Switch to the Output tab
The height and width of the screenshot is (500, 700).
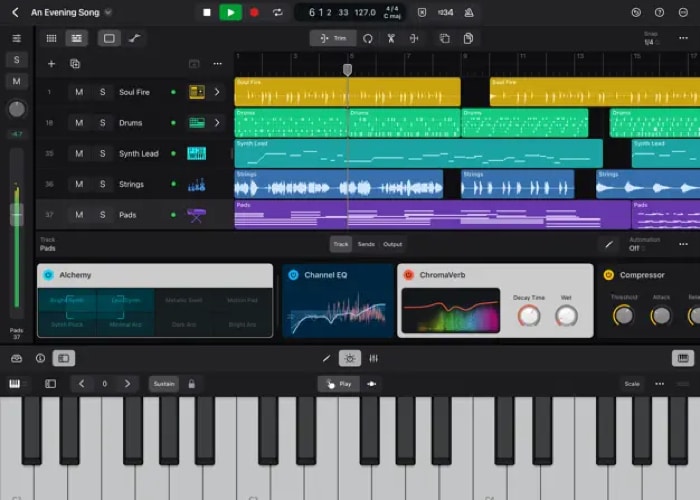click(x=393, y=244)
